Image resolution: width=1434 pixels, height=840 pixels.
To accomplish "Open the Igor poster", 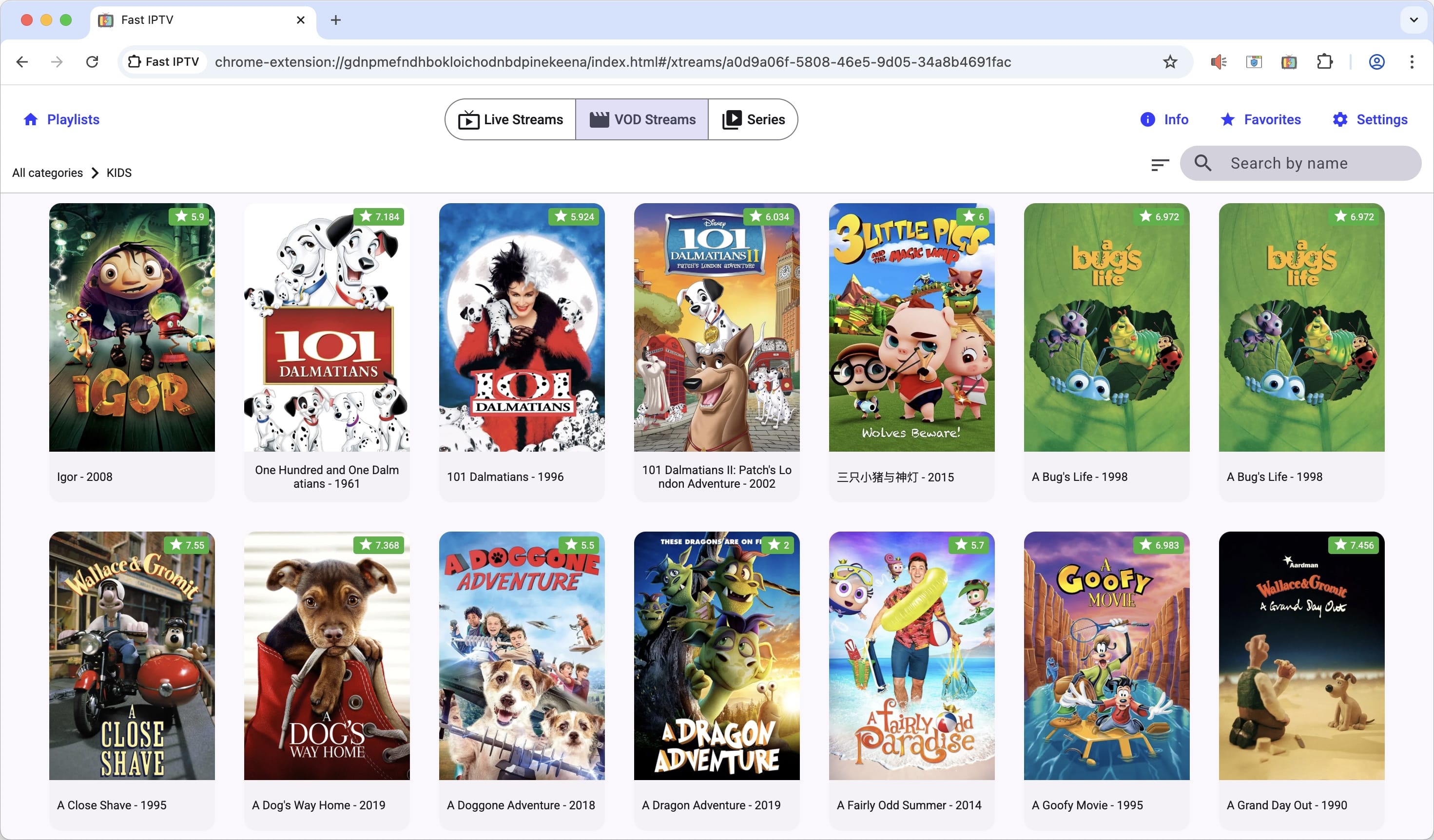I will (132, 327).
